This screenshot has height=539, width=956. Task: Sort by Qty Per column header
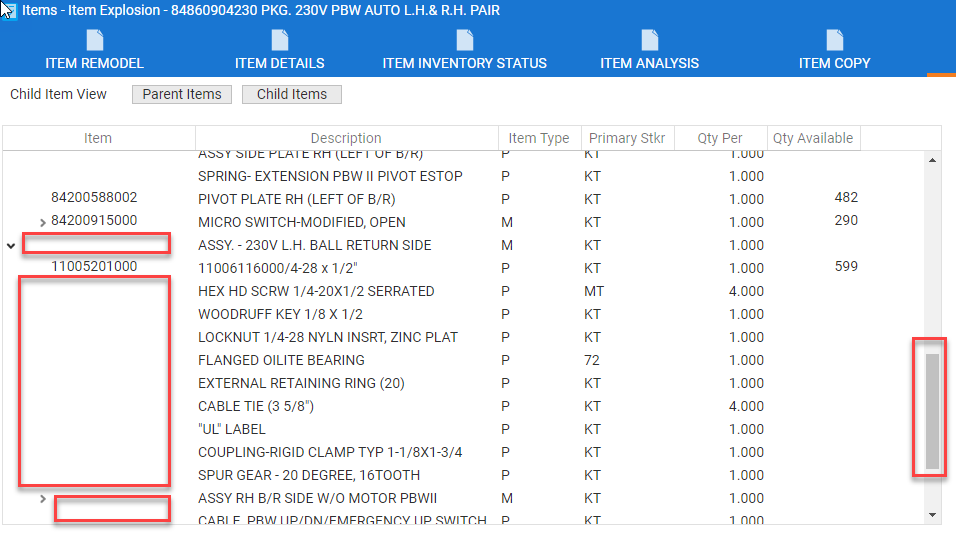720,138
